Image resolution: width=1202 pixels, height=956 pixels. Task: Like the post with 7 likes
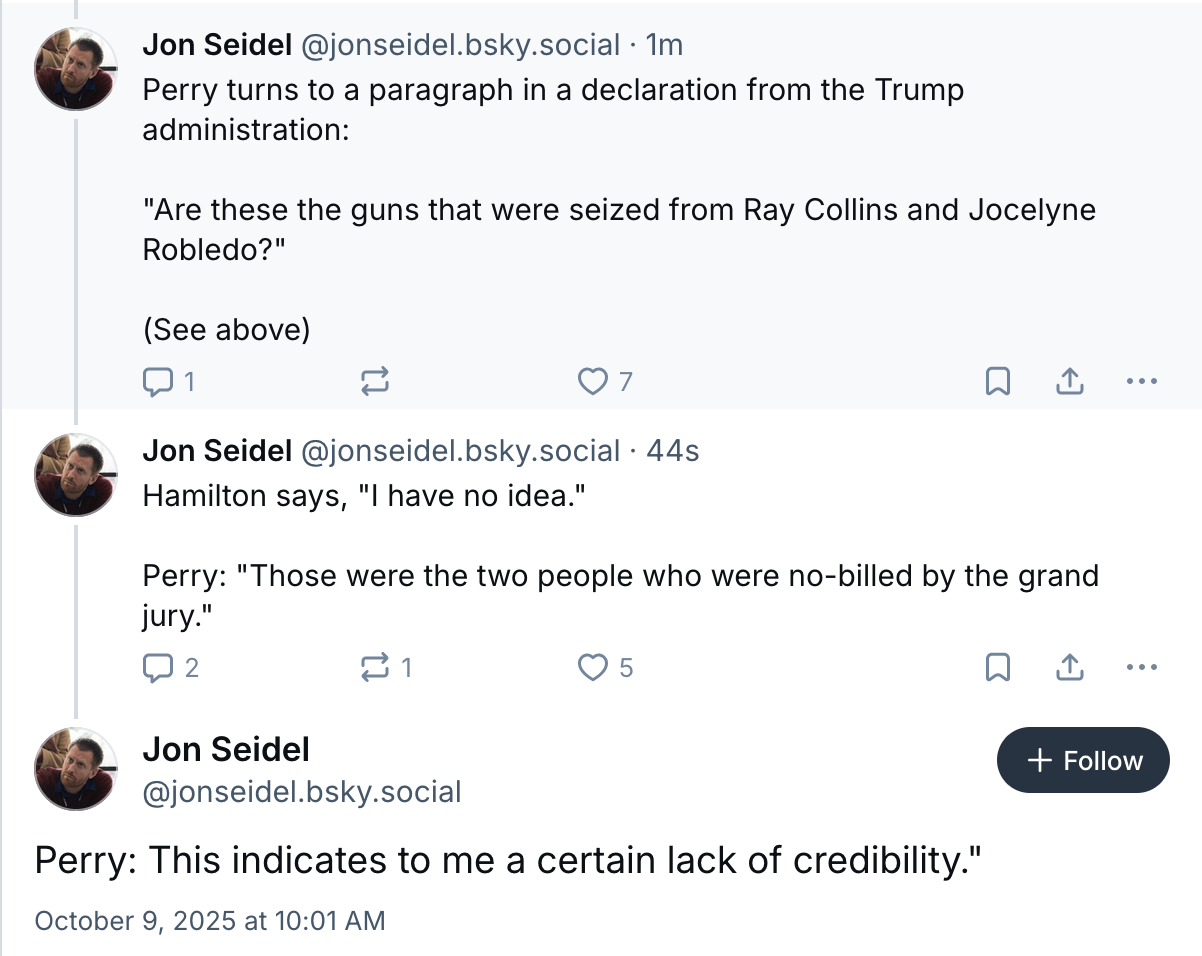[x=593, y=381]
